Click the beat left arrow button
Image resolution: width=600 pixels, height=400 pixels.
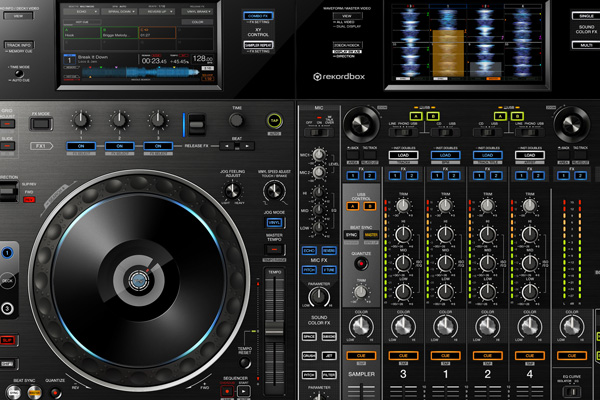point(227,146)
